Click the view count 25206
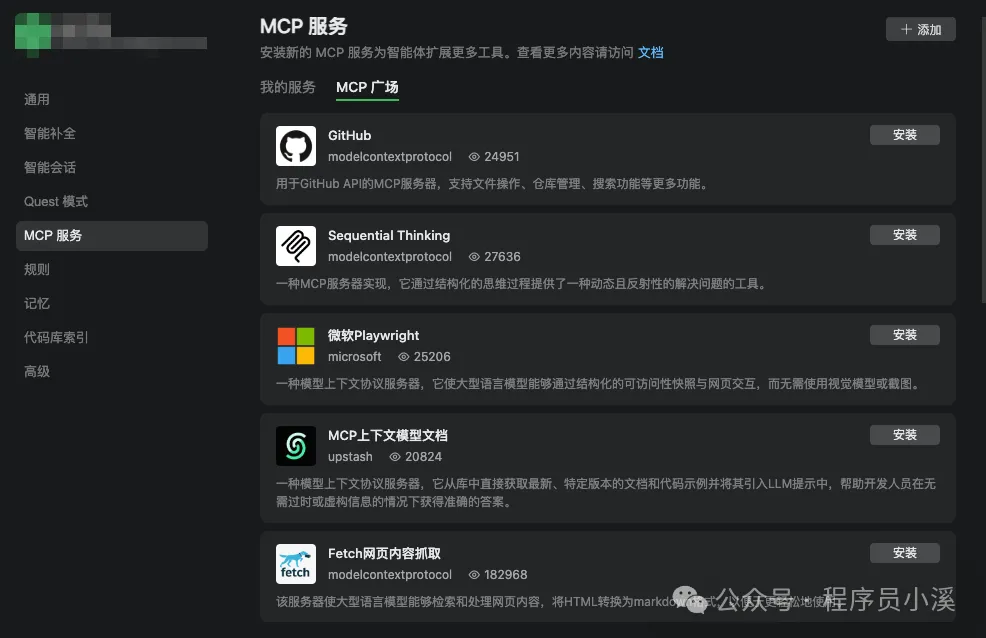 432,356
